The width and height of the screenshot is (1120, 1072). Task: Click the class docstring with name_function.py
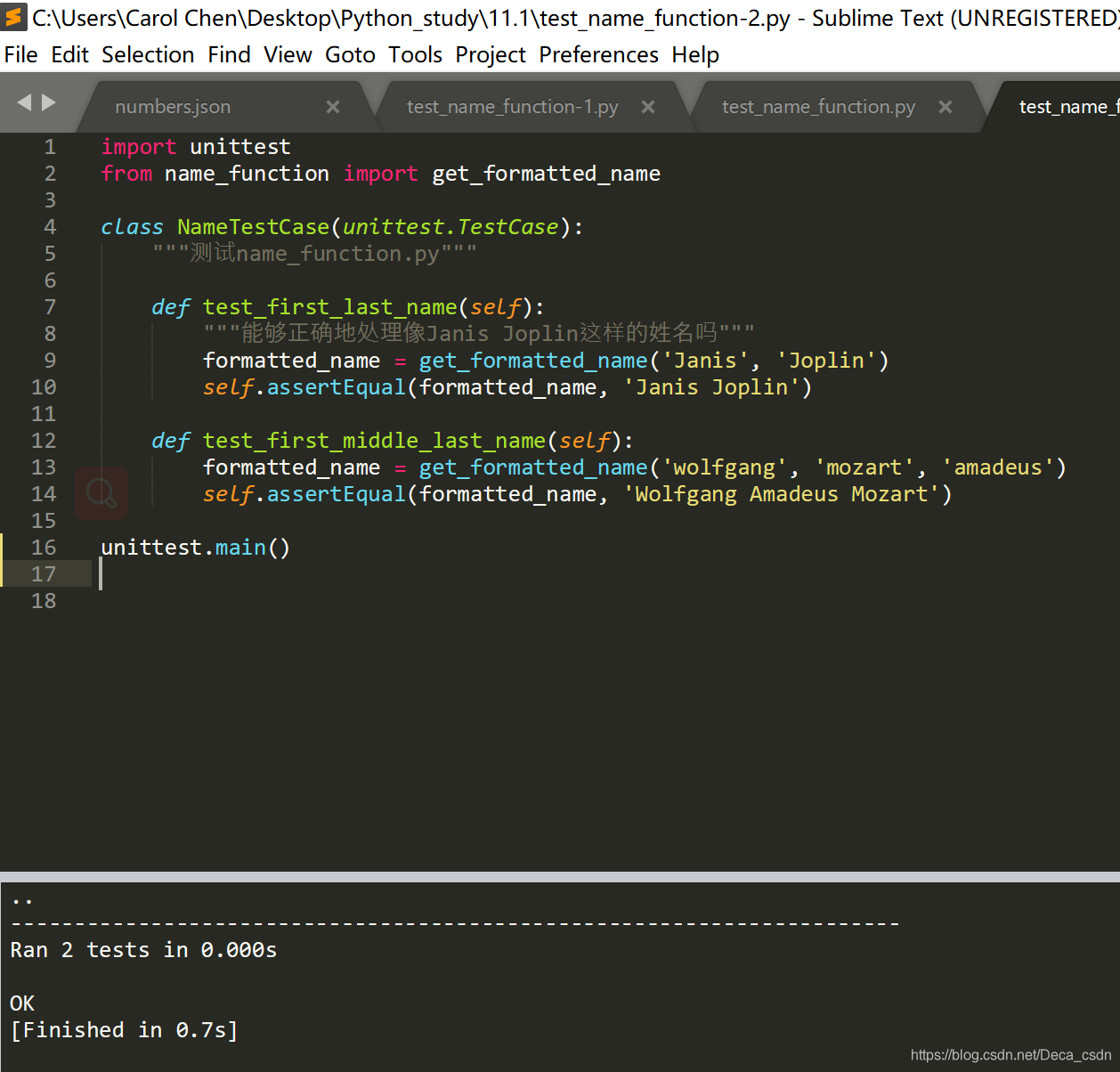coord(314,254)
